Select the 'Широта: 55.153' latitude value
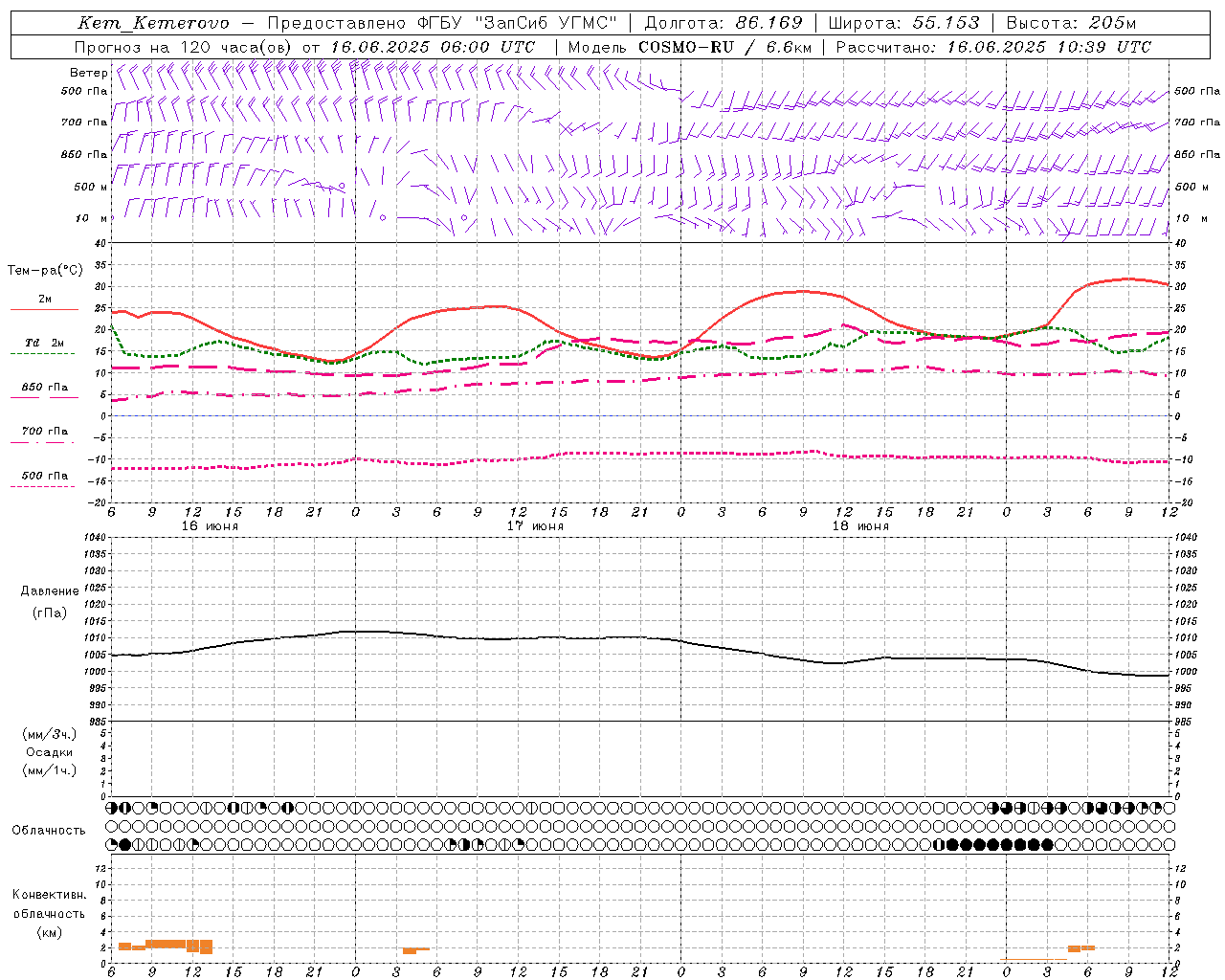Image resolution: width=1225 pixels, height=980 pixels. (904, 23)
